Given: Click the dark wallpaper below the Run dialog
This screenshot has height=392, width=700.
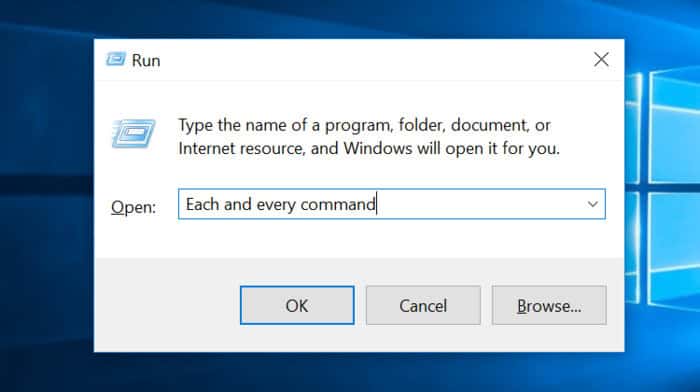Looking at the screenshot, I should [x=357, y=373].
